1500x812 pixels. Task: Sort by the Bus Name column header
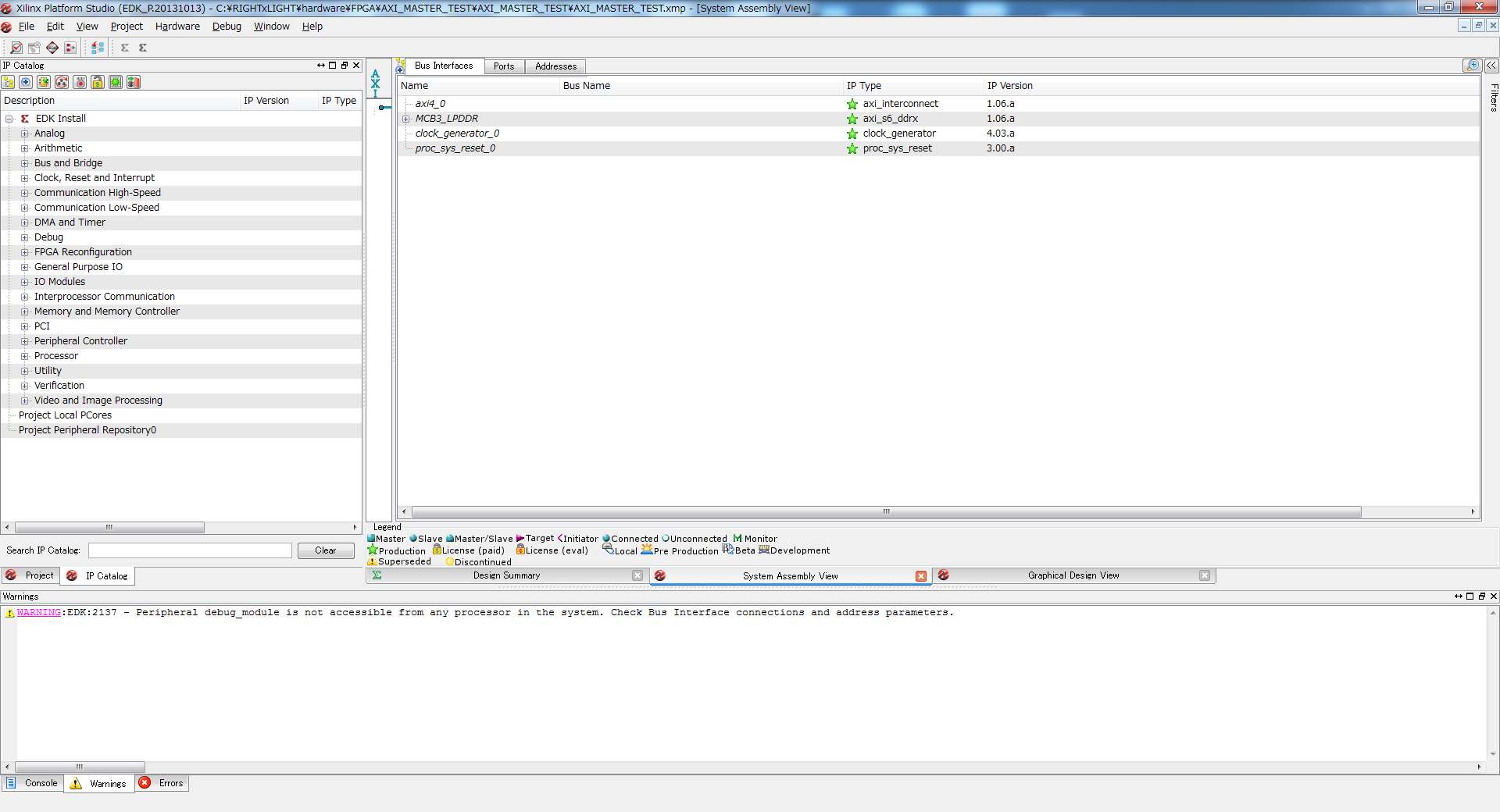coord(702,86)
